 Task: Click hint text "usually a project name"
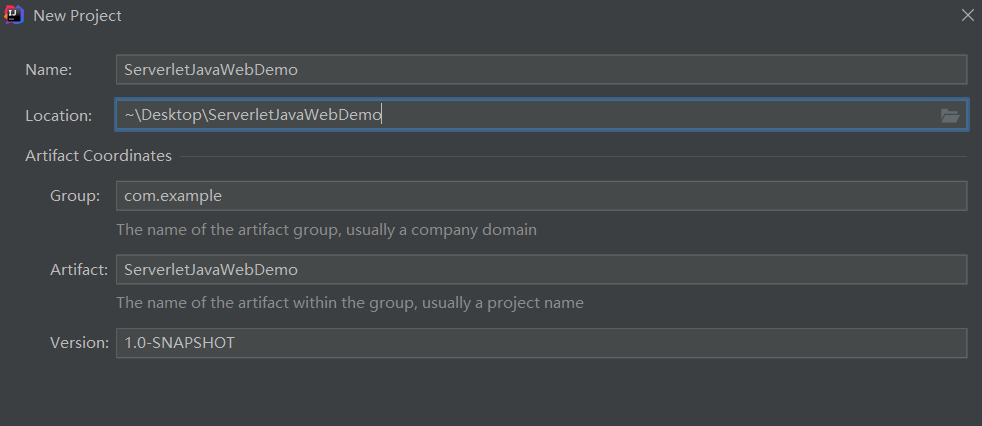pyautogui.click(x=503, y=303)
